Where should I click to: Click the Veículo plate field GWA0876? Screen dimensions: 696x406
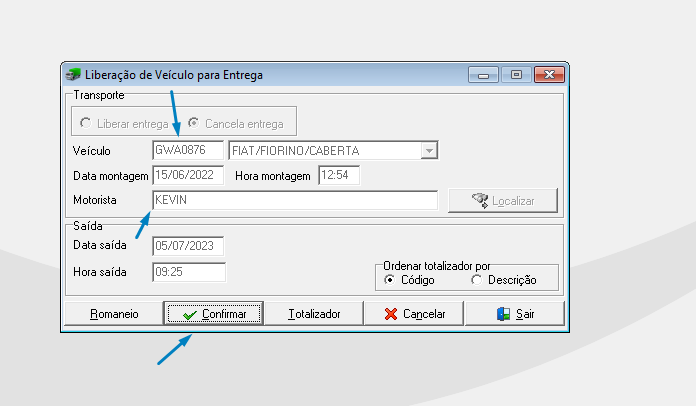pyautogui.click(x=188, y=150)
